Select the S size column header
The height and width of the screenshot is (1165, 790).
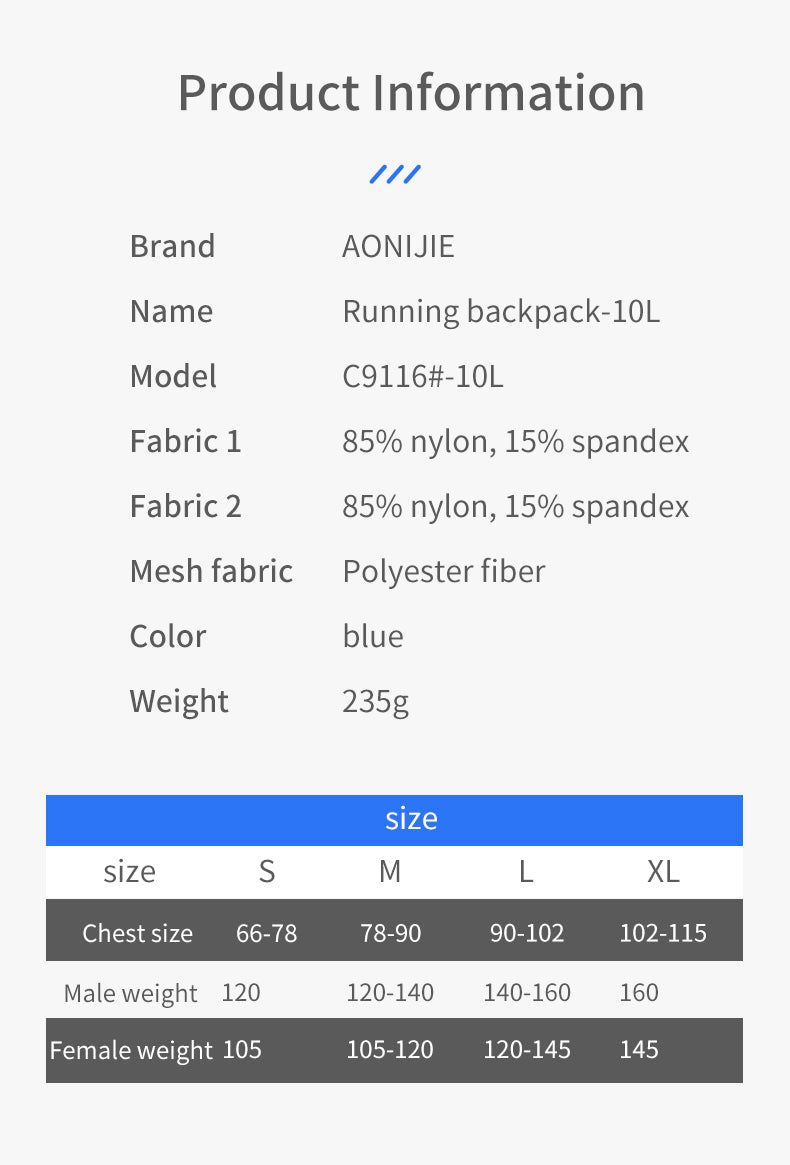[266, 872]
